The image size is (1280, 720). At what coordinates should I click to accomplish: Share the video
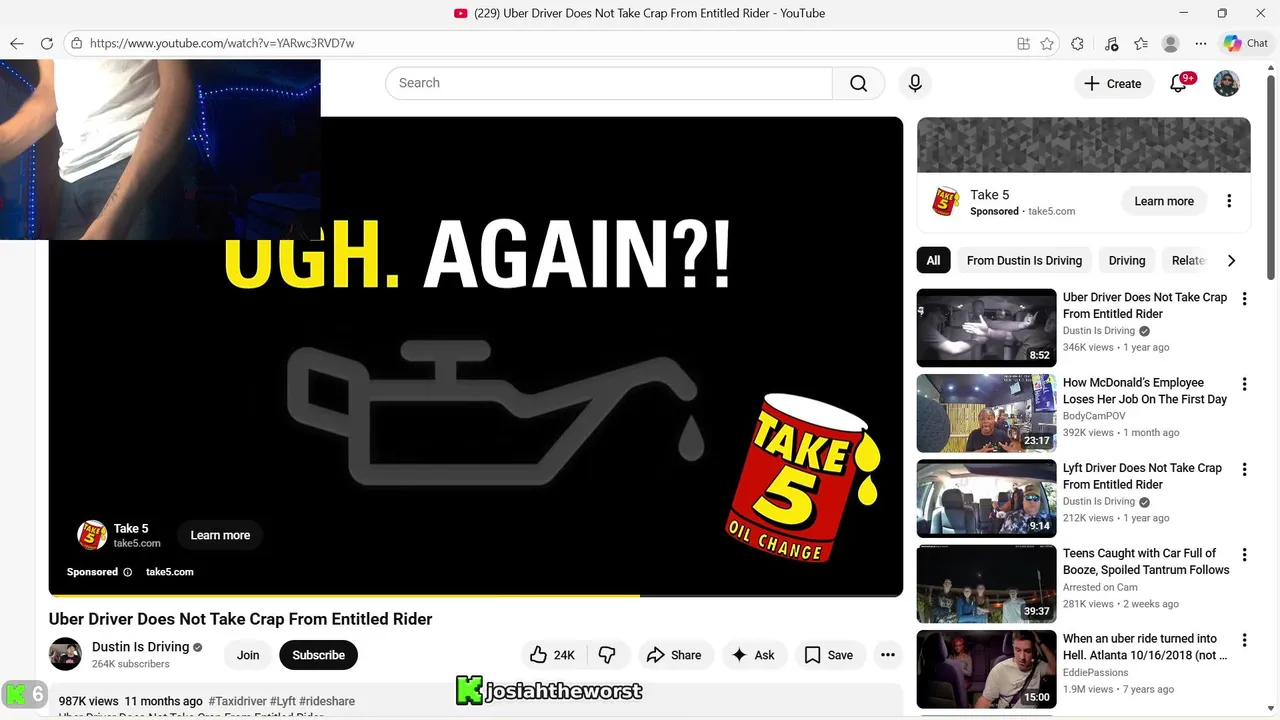click(674, 655)
